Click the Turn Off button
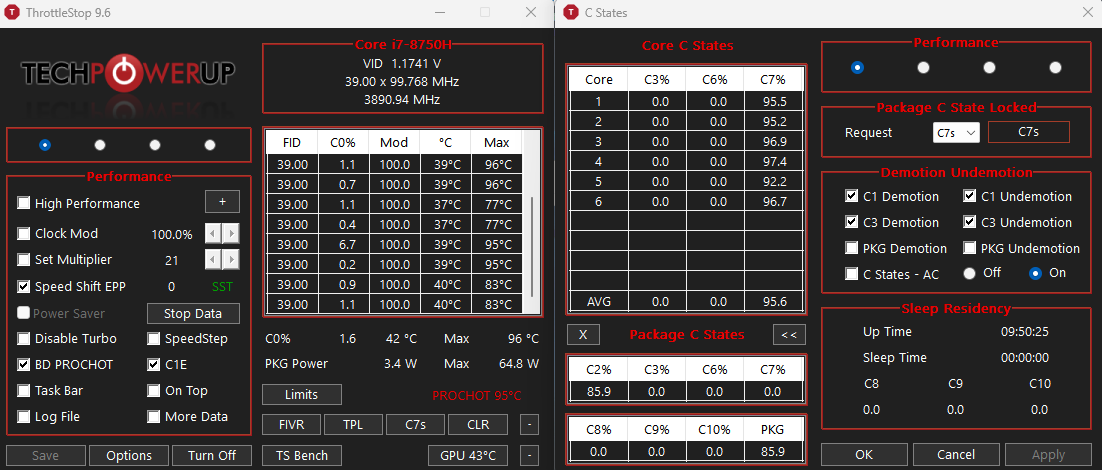The width and height of the screenshot is (1102, 470). click(212, 455)
